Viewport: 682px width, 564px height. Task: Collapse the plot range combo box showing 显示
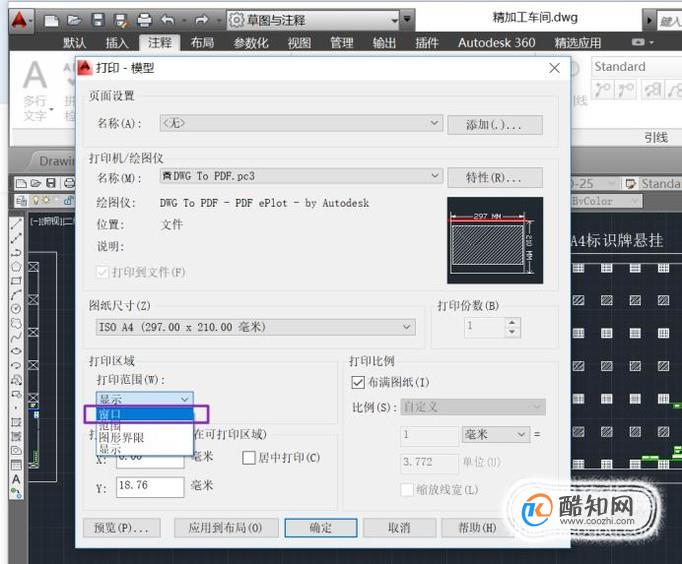click(x=145, y=399)
